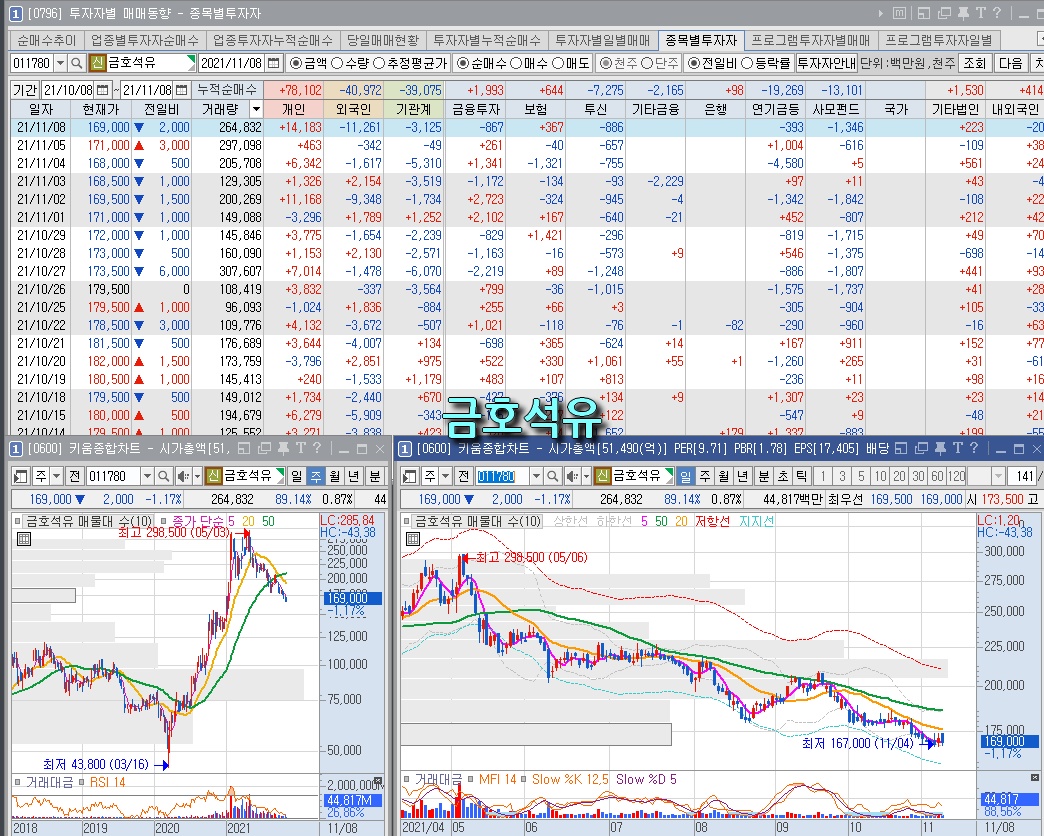
Task: Switch to the 당일매매현황 tab
Action: click(383, 41)
